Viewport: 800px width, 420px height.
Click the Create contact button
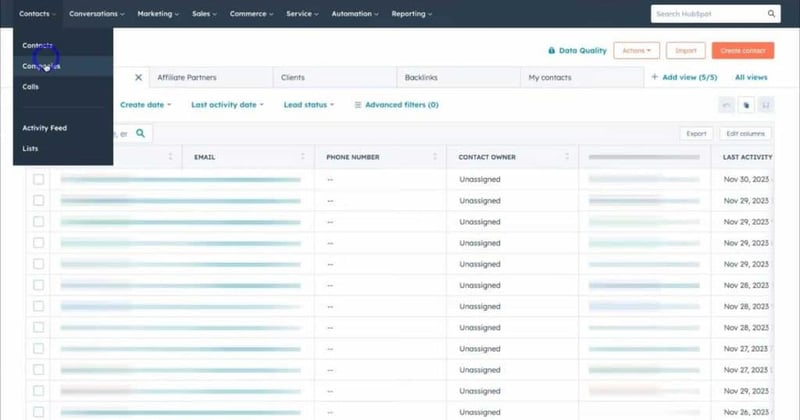[743, 51]
